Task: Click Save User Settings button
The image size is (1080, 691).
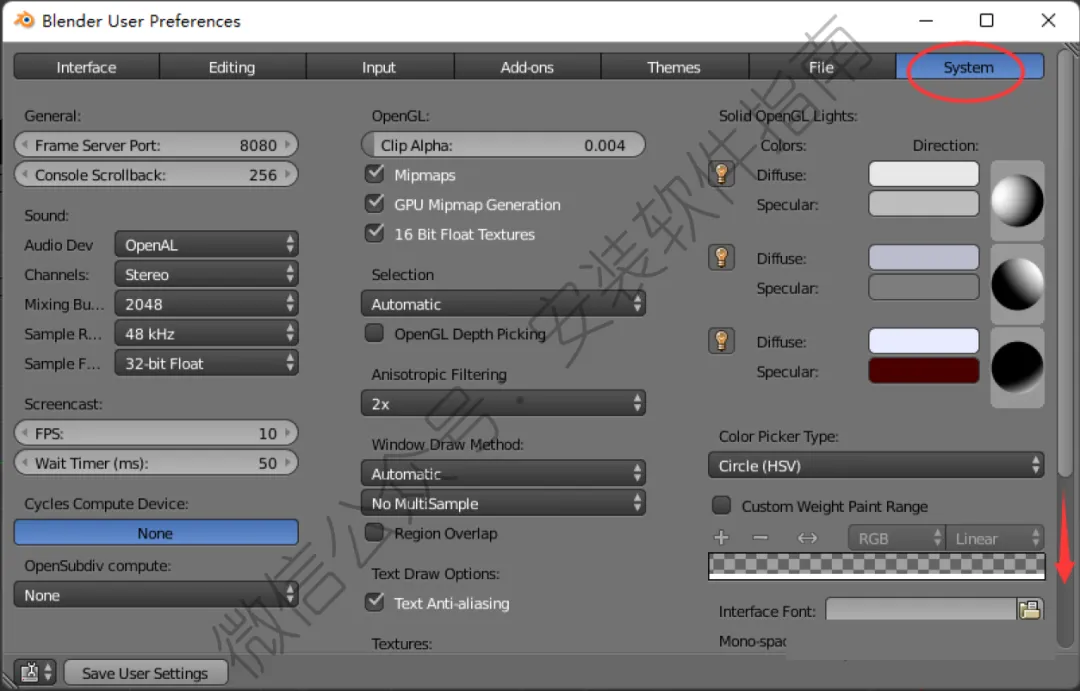Action: point(145,672)
